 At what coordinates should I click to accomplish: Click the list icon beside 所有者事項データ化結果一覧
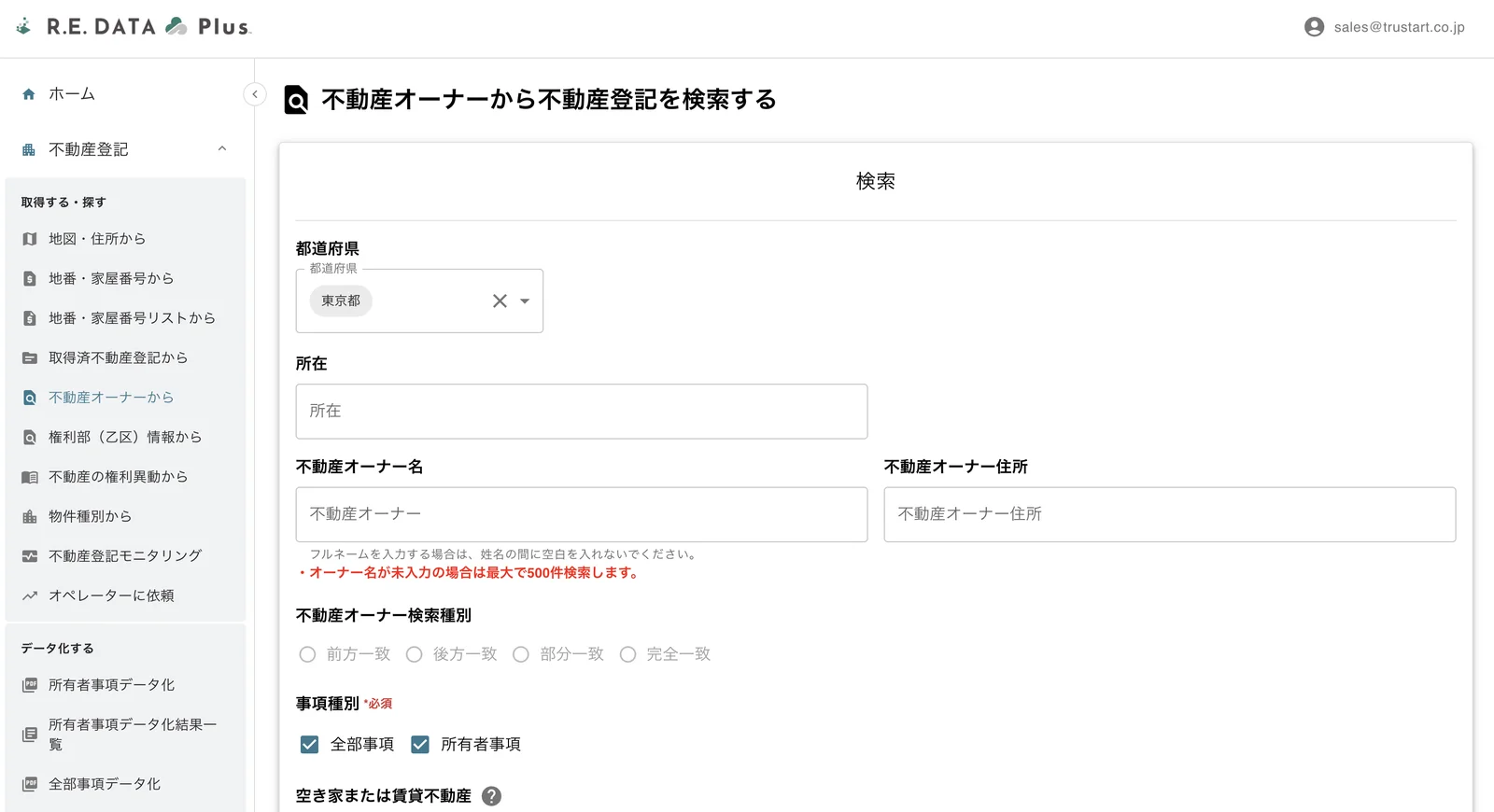pos(30,735)
